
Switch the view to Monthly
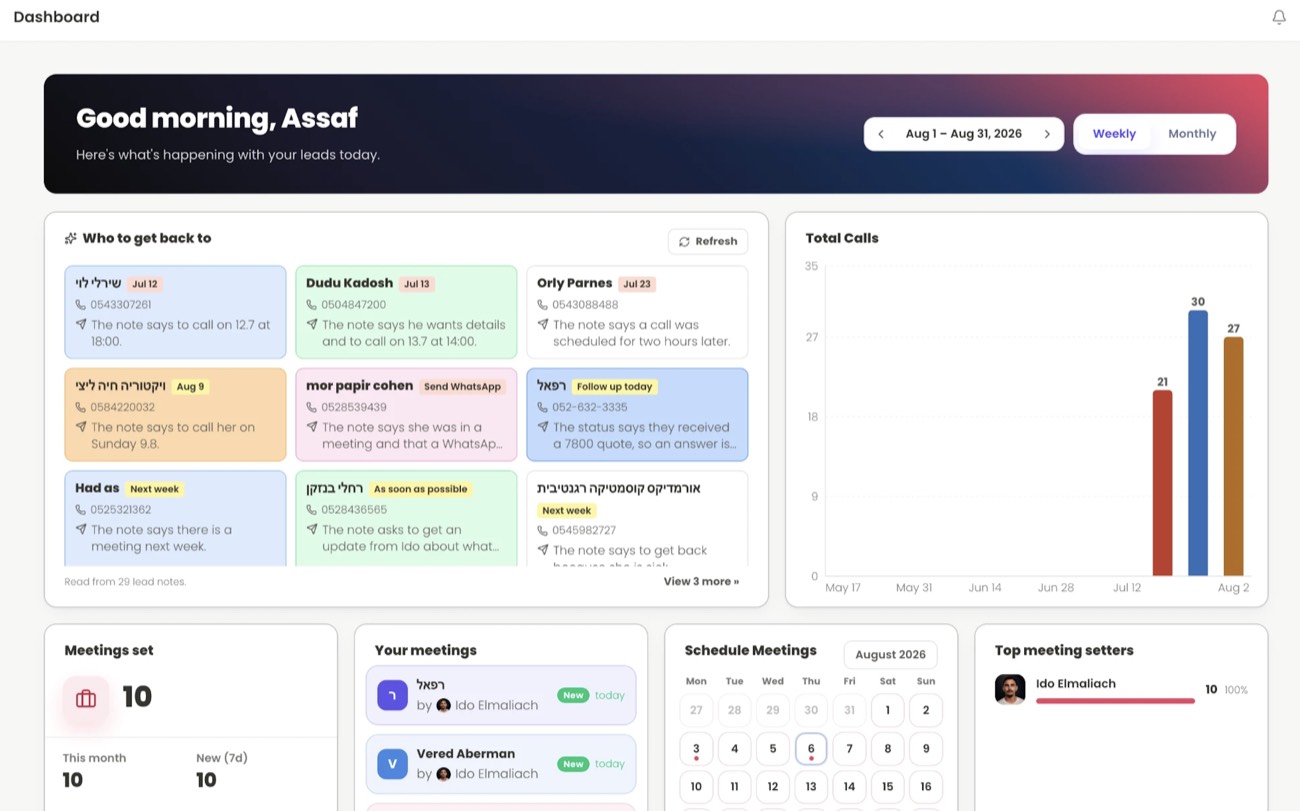pos(1192,134)
